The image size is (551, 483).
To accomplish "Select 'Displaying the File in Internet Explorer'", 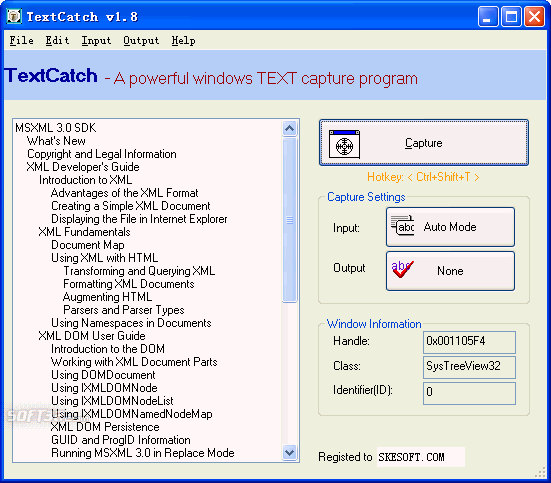I will [x=139, y=219].
